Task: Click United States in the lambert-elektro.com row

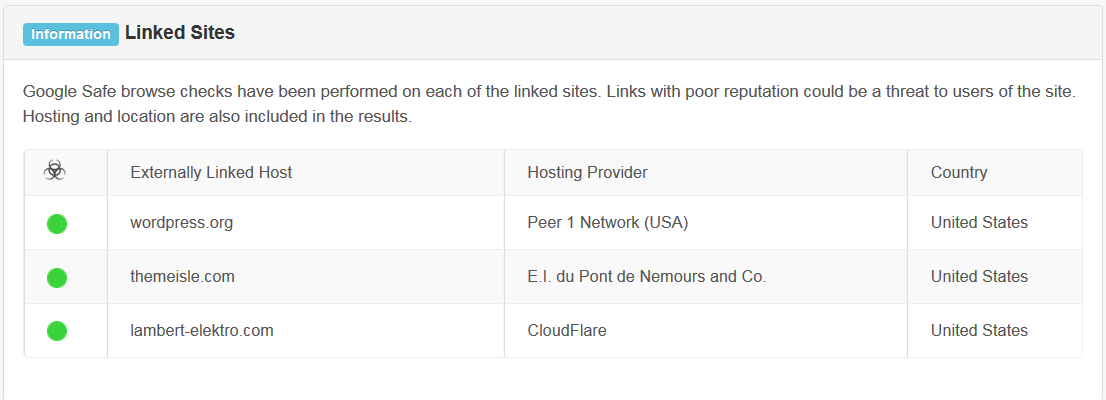Action: 978,331
